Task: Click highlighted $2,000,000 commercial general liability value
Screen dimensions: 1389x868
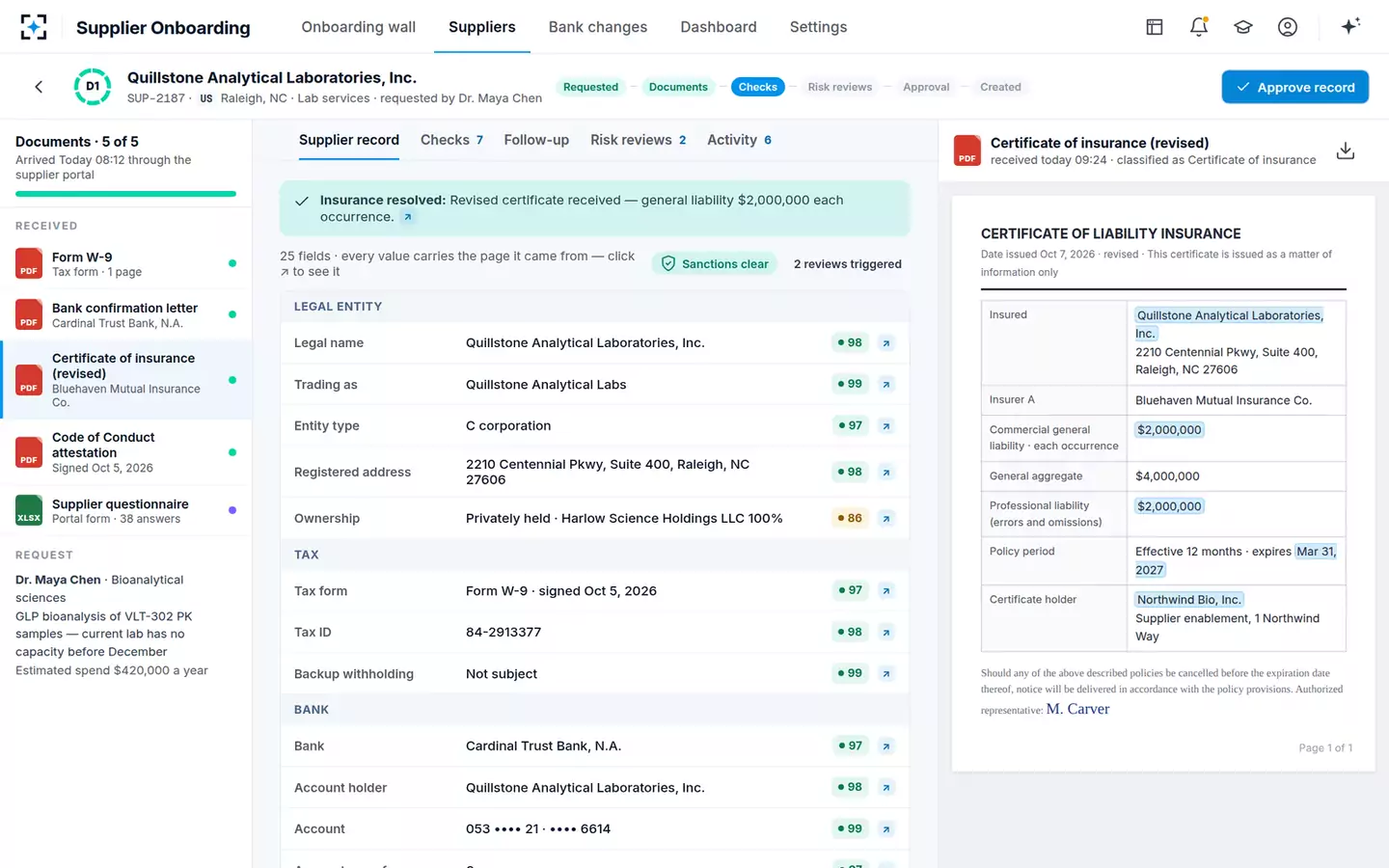Action: 1169,430
